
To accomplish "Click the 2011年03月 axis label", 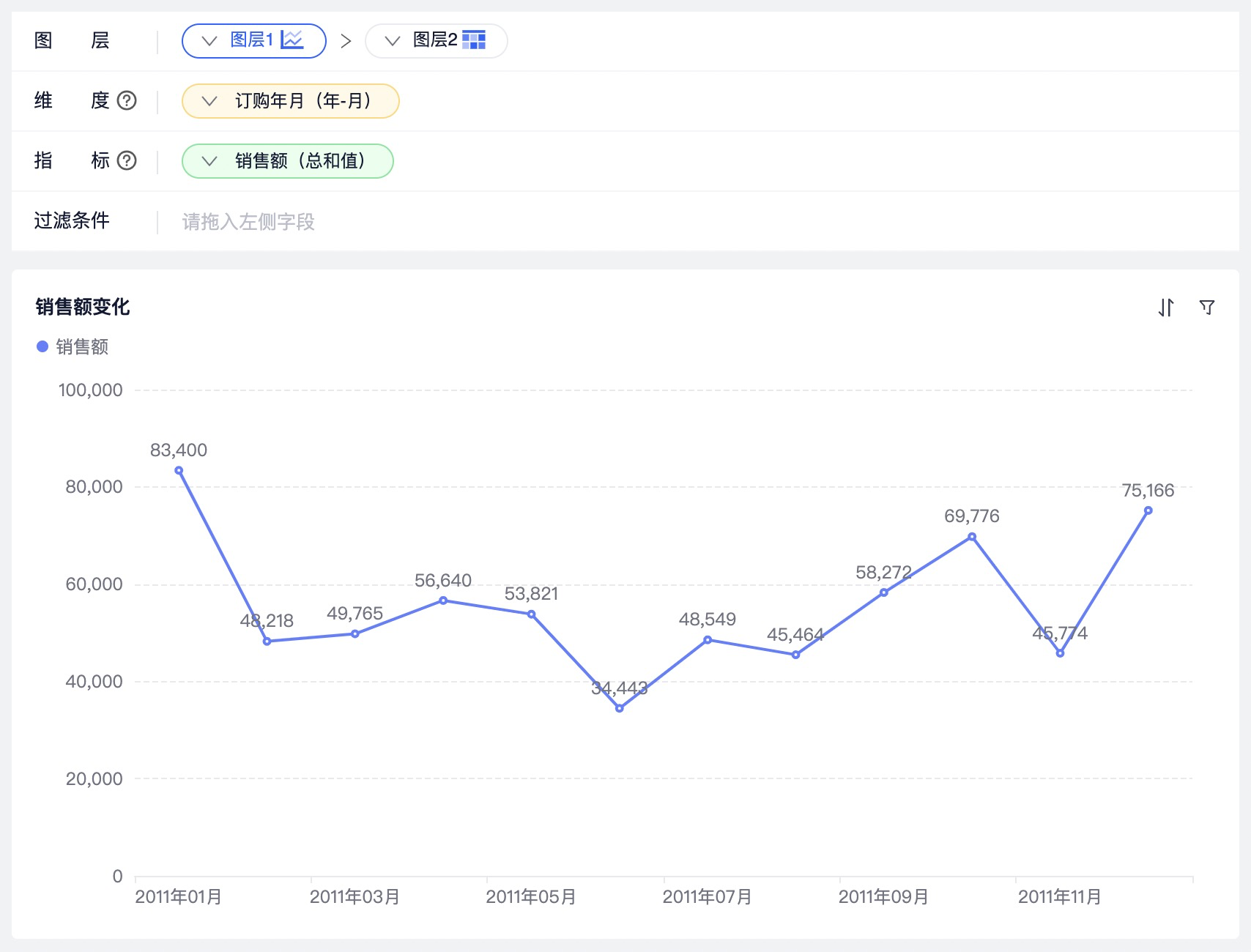I will click(355, 896).
